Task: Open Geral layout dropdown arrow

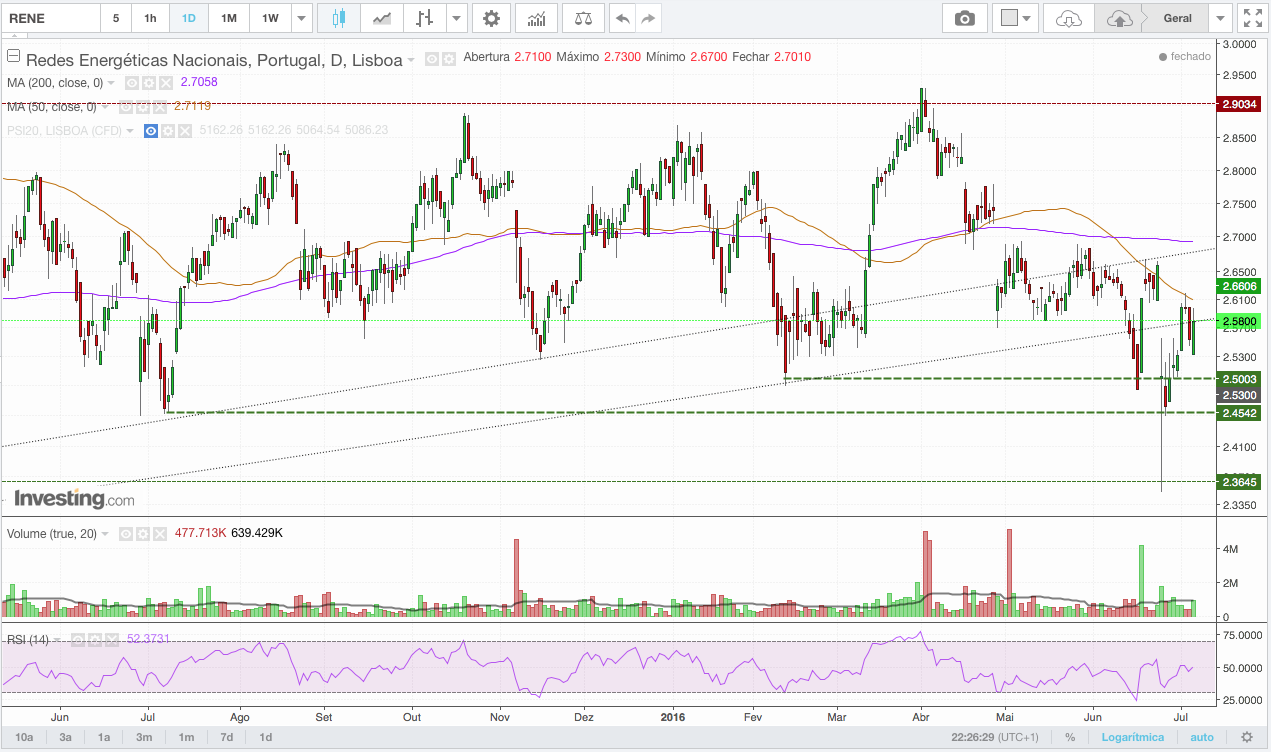Action: point(1220,18)
